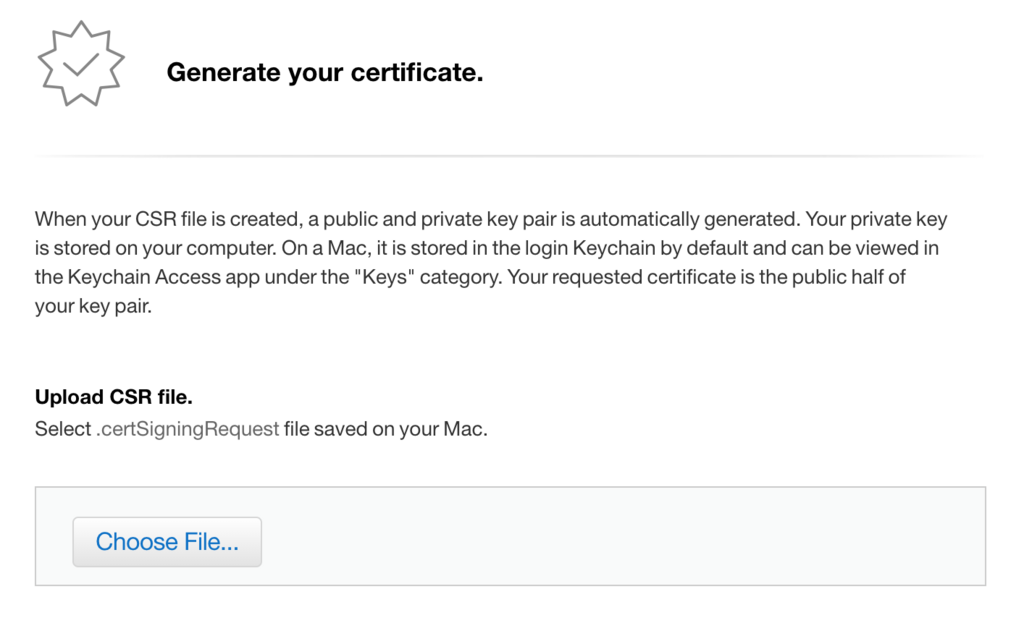
Task: Click the phrase "is stored on your computer"
Action: 155,248
